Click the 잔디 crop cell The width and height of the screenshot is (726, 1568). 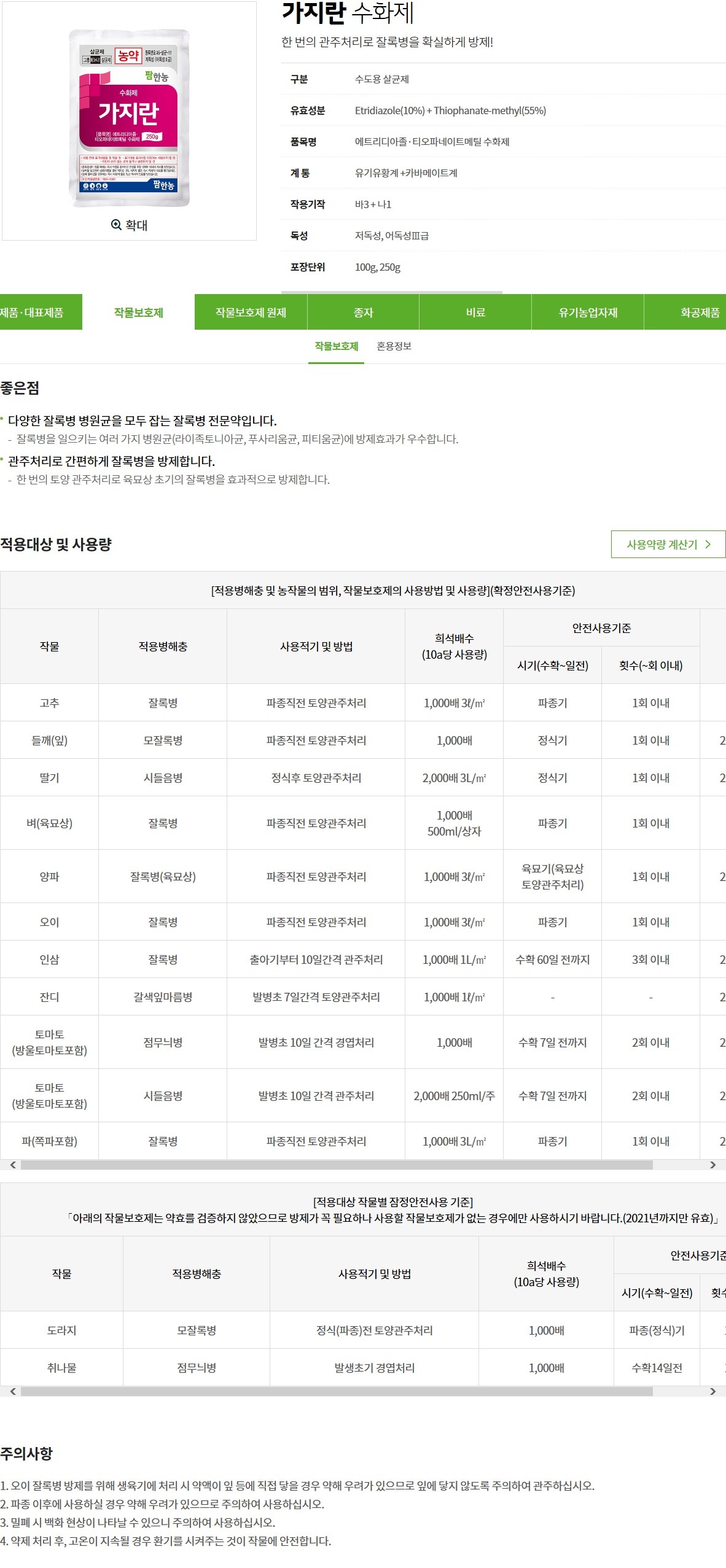click(x=49, y=997)
